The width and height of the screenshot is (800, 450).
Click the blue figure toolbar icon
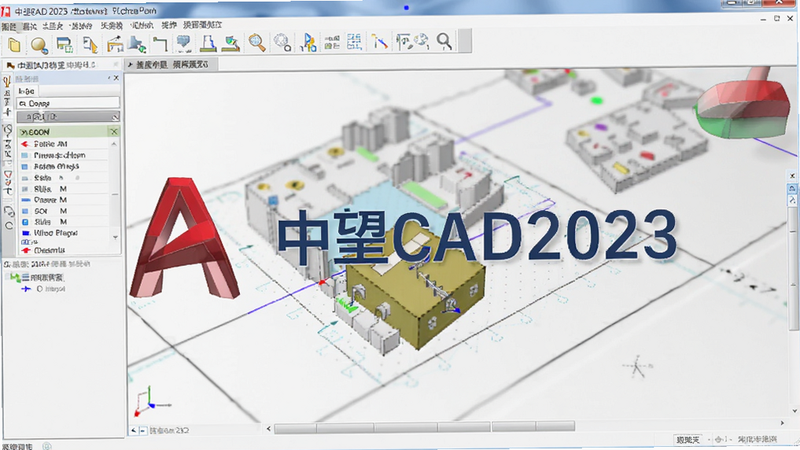309,42
